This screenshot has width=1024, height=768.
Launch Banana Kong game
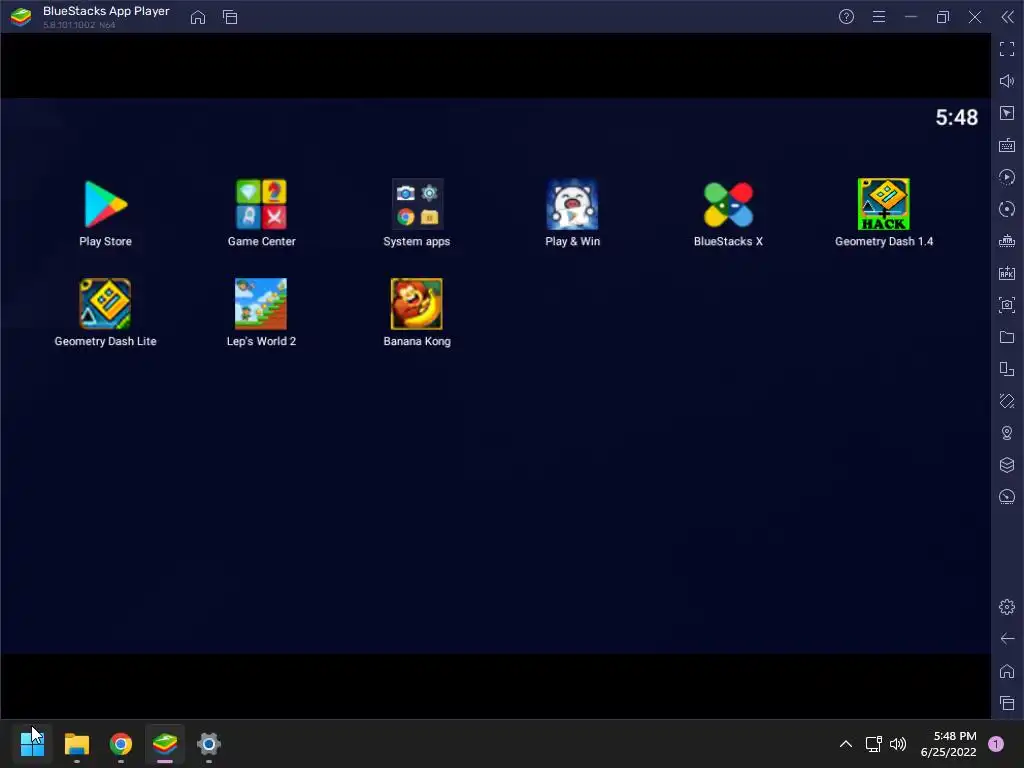pyautogui.click(x=417, y=304)
